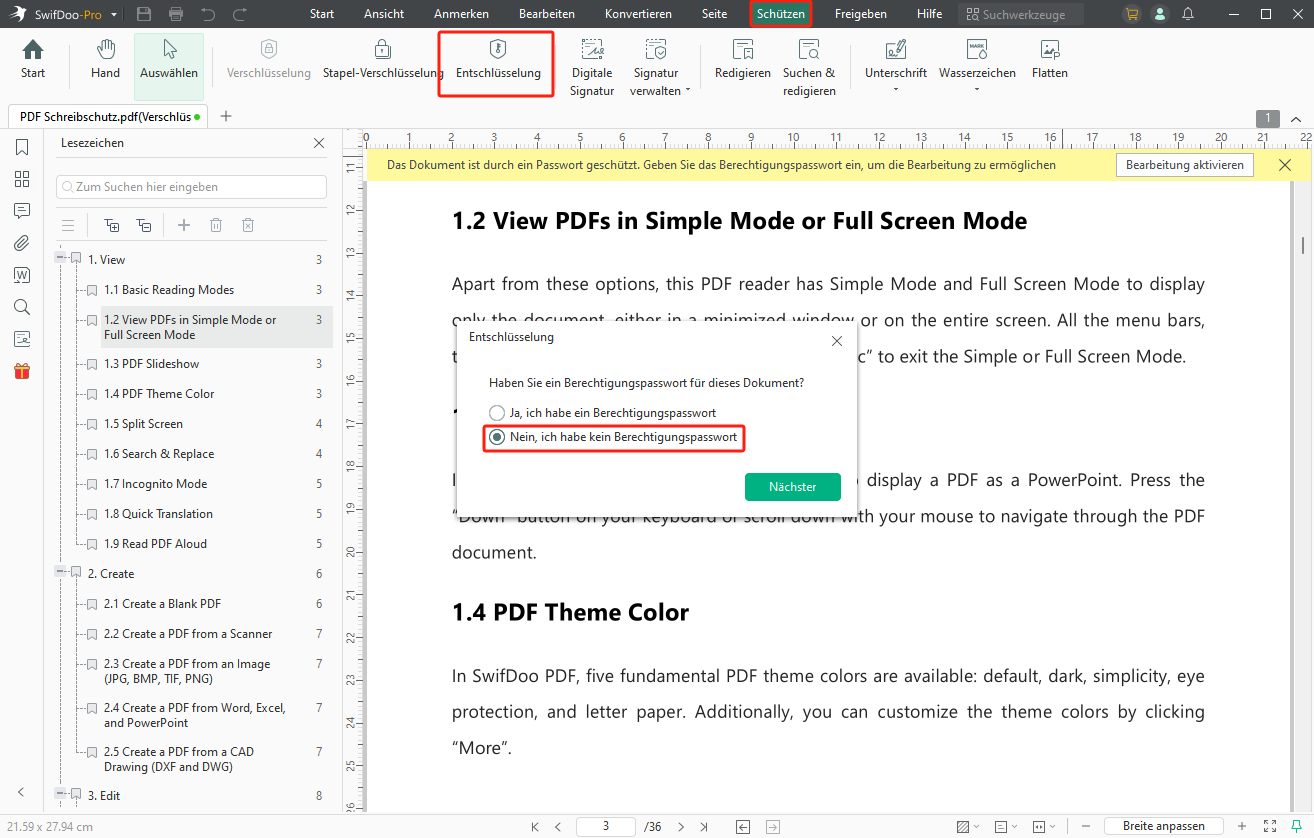The height and width of the screenshot is (838, 1314).
Task: Open the bookmark sidebar panel icon
Action: pos(22,147)
